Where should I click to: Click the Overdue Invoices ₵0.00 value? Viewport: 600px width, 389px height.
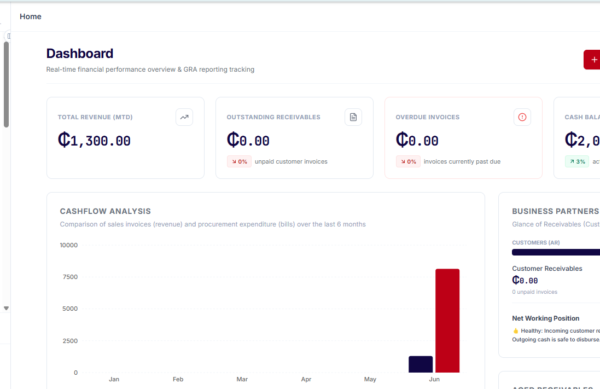point(417,140)
